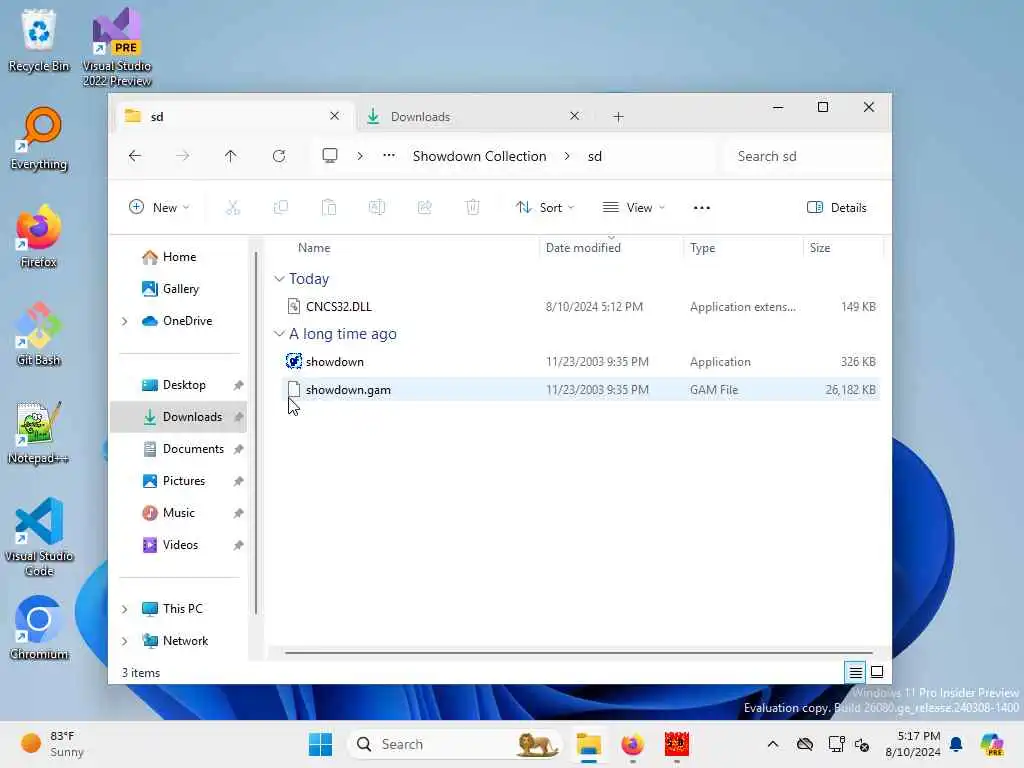
Task: Select the CNCS32.DLL file
Action: tap(581, 306)
